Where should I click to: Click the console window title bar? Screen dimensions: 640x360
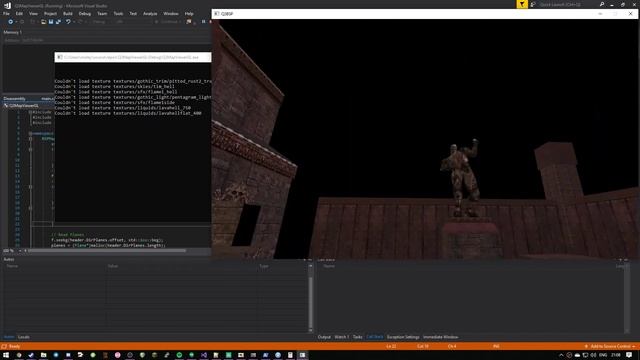pos(133,57)
